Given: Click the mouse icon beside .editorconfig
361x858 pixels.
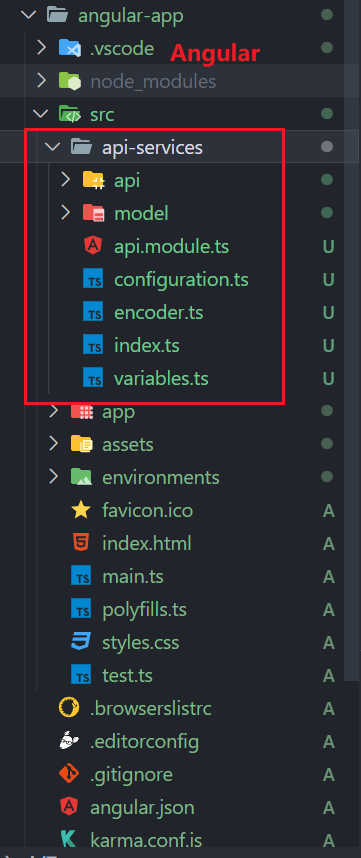Looking at the screenshot, I should click(69, 741).
